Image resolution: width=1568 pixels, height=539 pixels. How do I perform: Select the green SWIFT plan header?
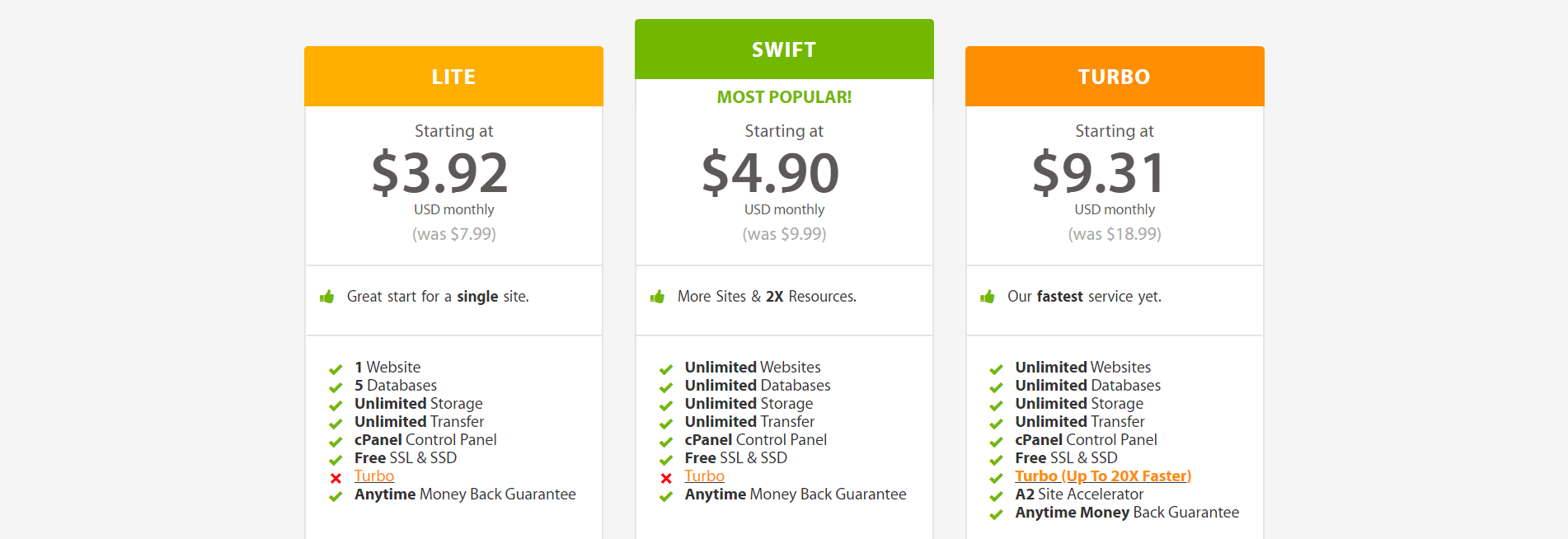(784, 49)
